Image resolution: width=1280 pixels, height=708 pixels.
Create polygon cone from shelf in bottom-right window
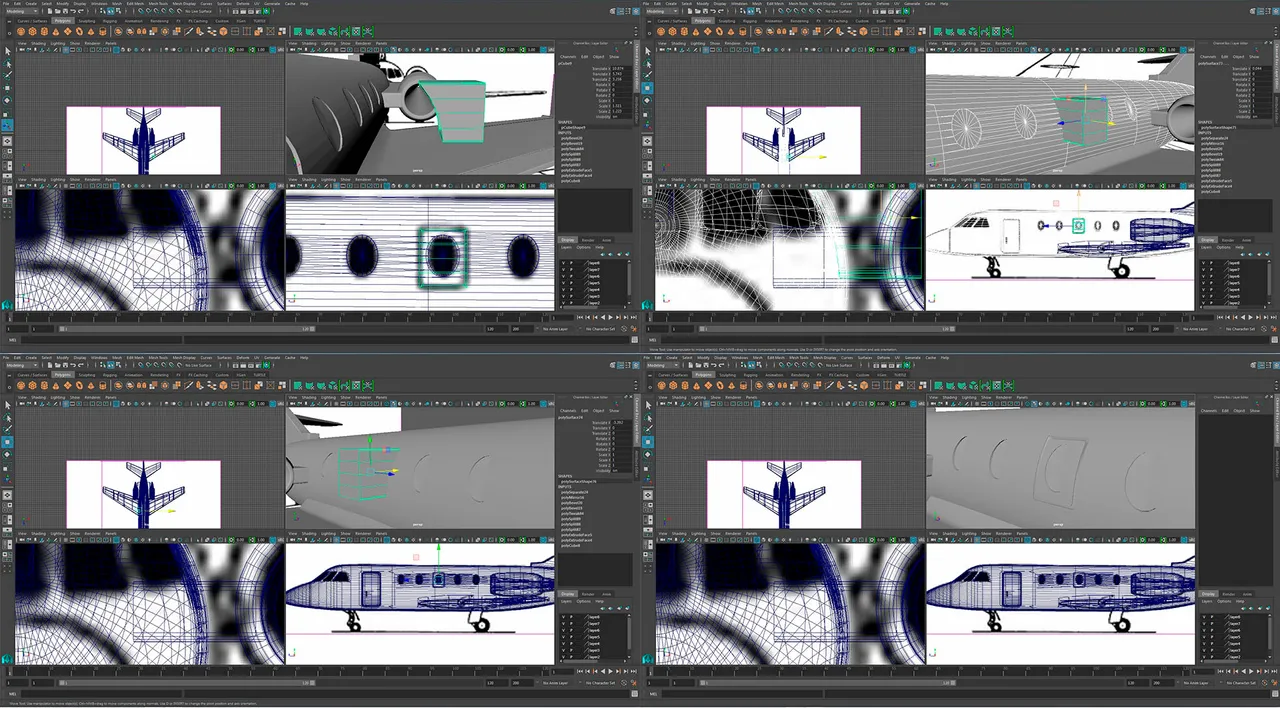point(698,385)
